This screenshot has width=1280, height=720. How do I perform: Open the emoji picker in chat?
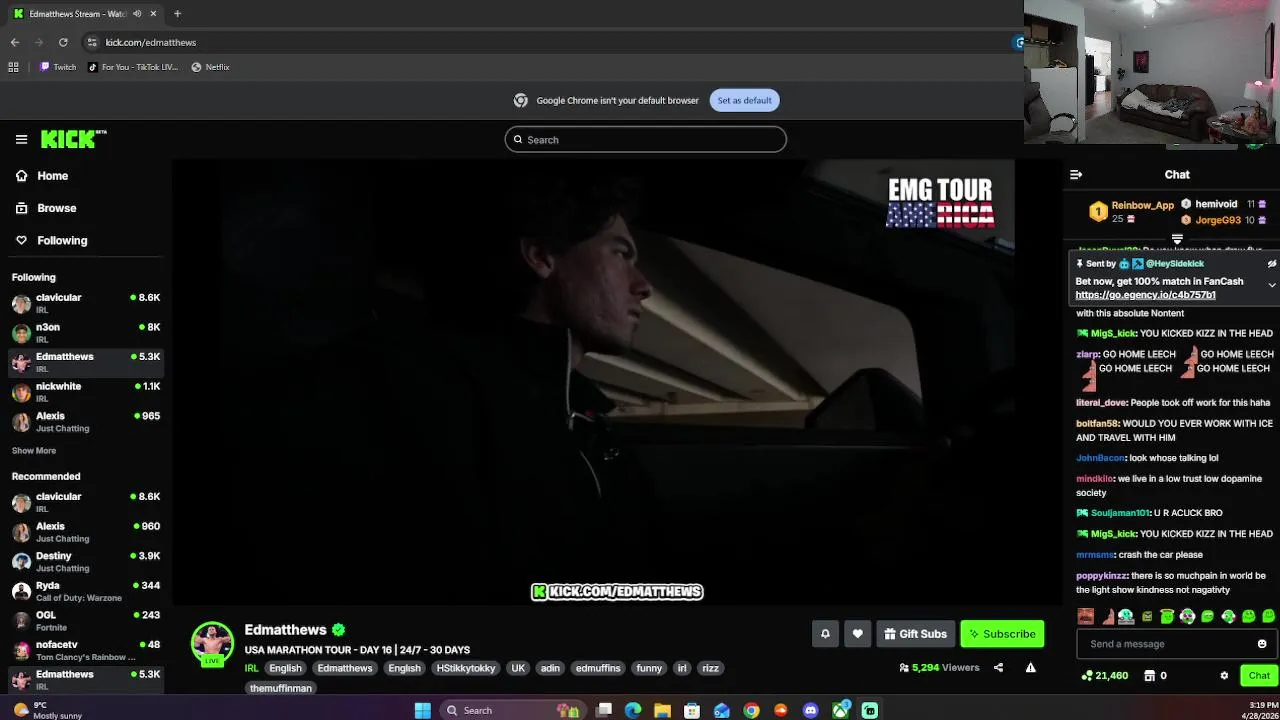coord(1262,644)
